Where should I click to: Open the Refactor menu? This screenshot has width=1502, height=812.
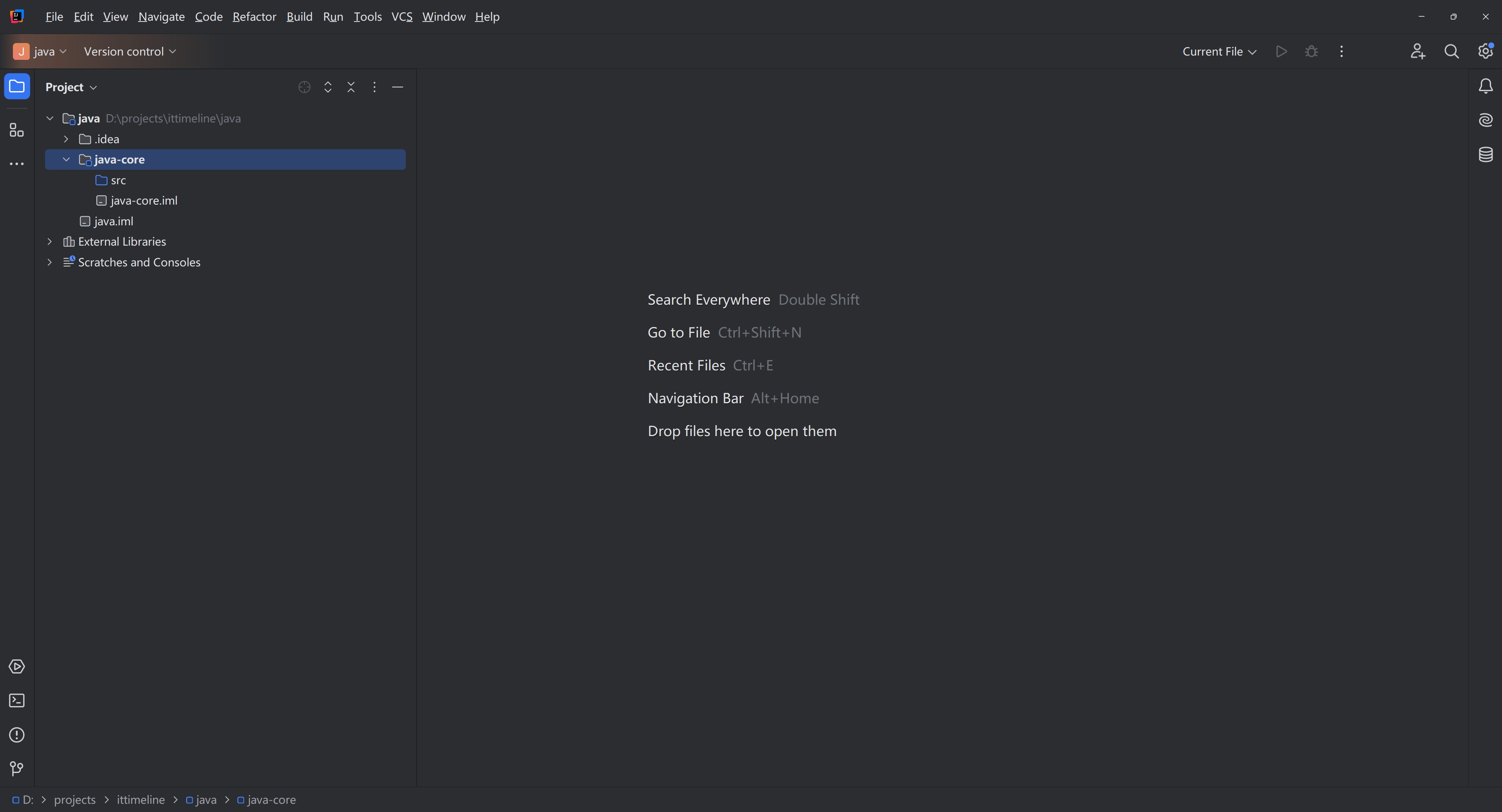[x=254, y=16]
